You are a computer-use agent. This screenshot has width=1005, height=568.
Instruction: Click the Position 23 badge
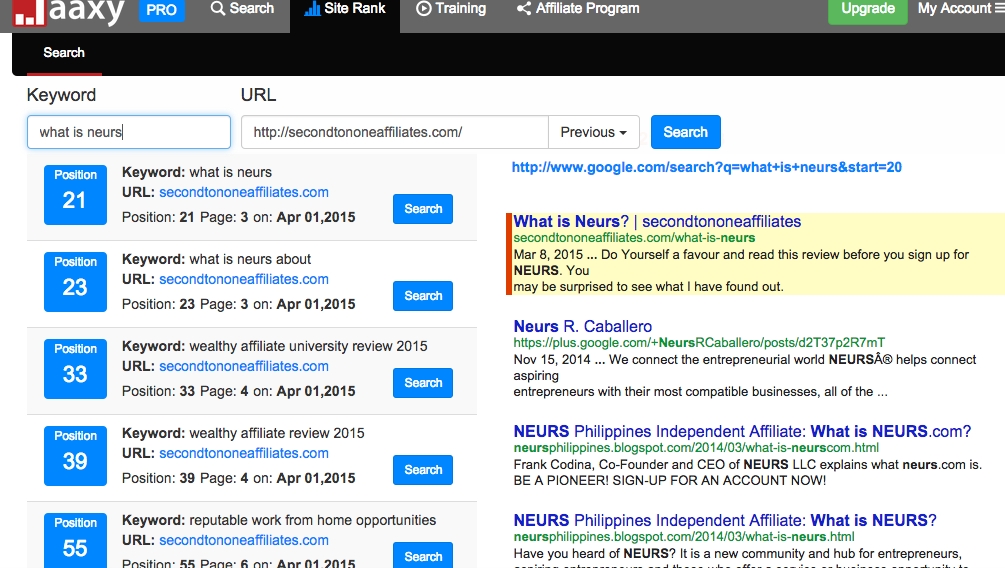point(75,282)
